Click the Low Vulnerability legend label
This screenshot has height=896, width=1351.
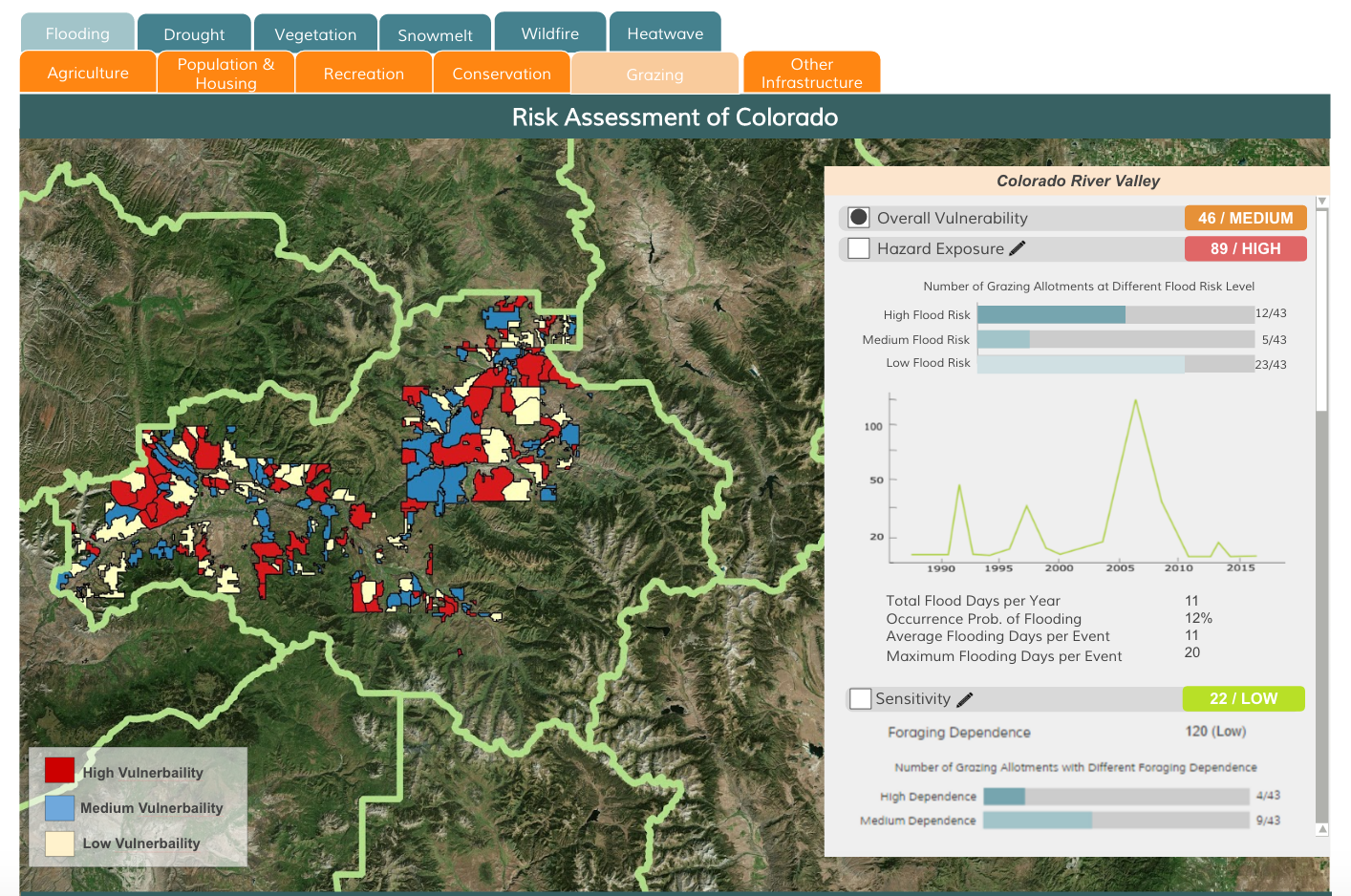click(x=141, y=843)
